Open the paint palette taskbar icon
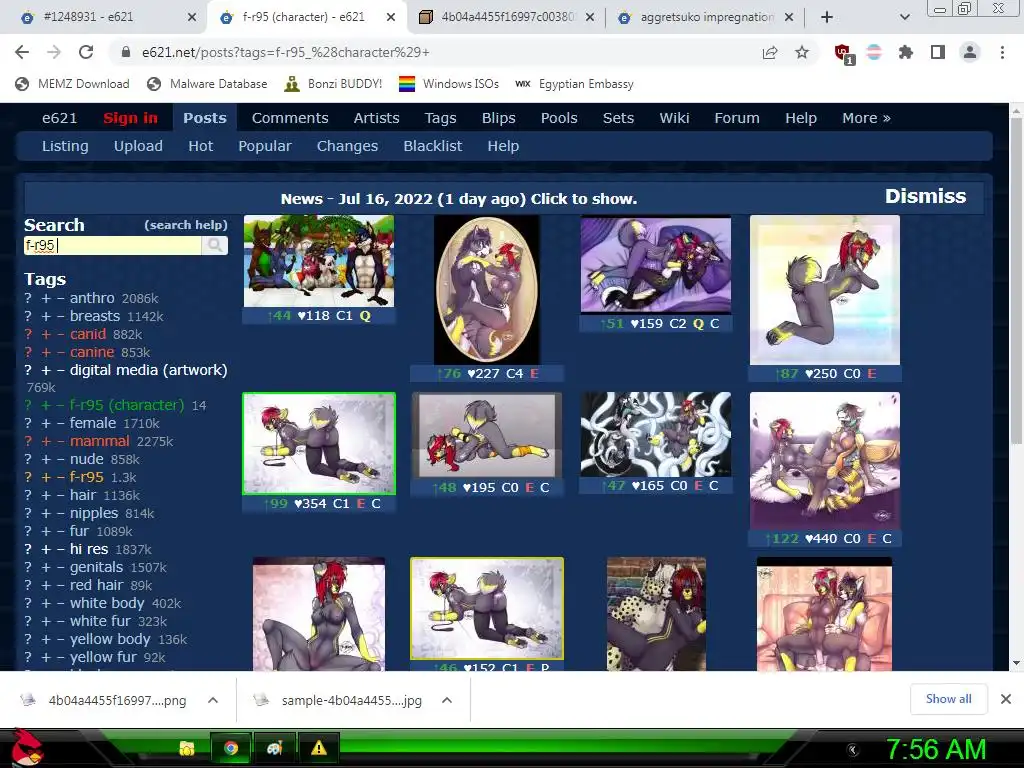The image size is (1024, 768). pos(274,748)
